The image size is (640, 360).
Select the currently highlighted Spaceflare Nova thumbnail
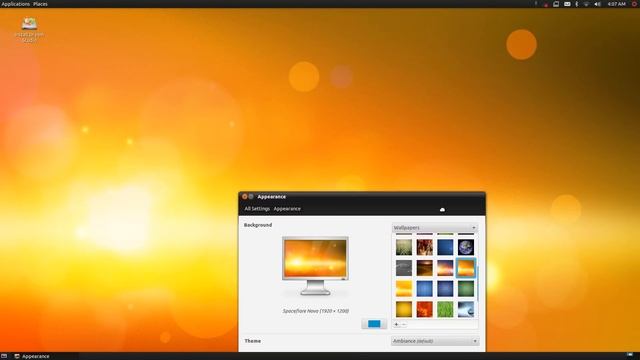tap(466, 268)
